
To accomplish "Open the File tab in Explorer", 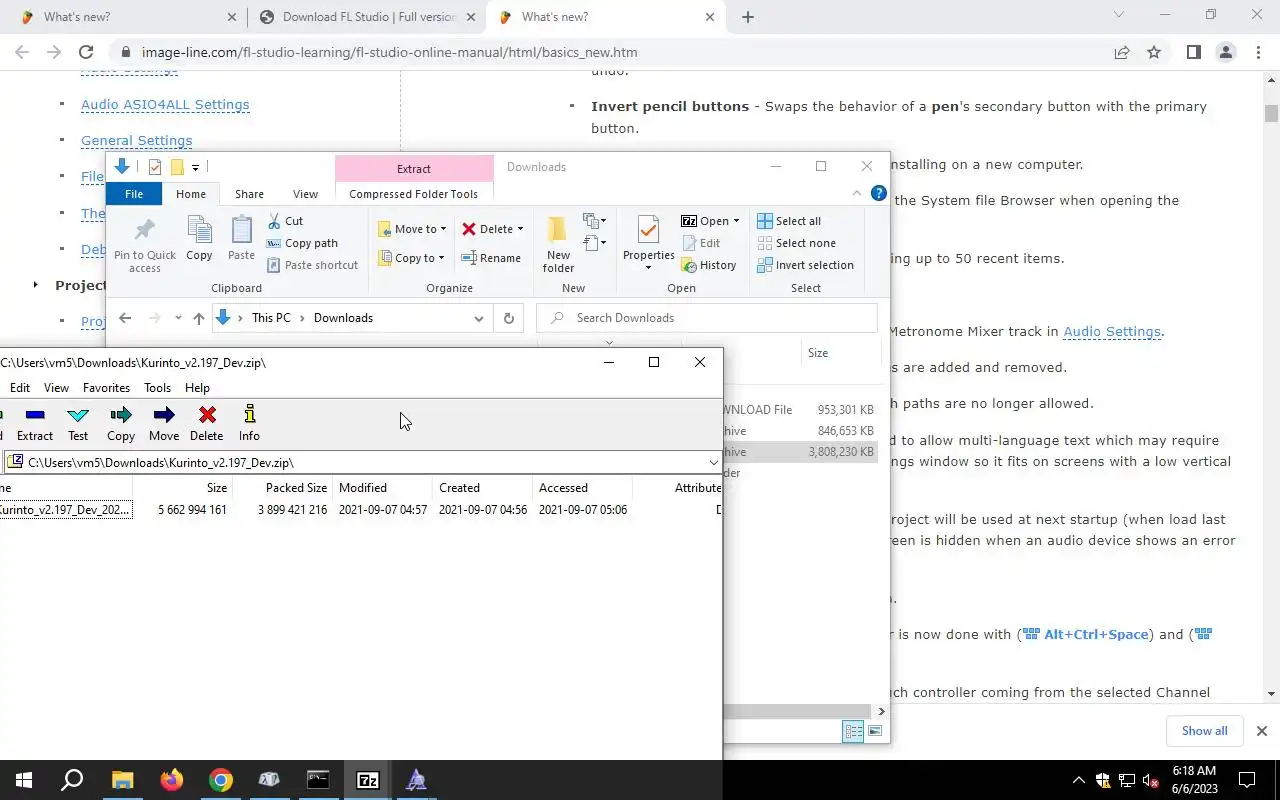I will [x=134, y=194].
